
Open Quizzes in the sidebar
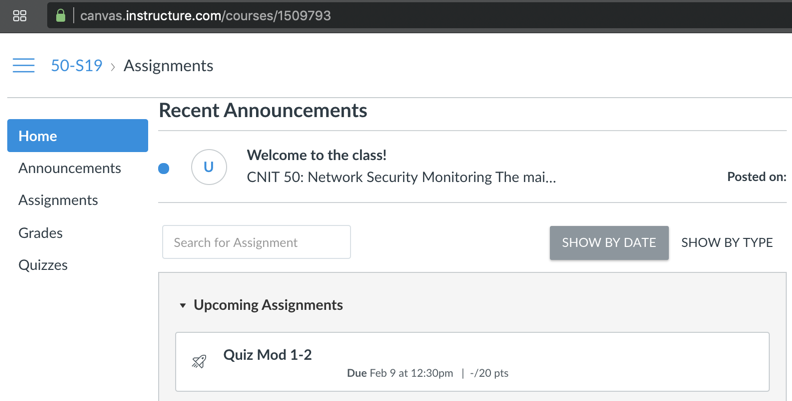click(x=43, y=265)
